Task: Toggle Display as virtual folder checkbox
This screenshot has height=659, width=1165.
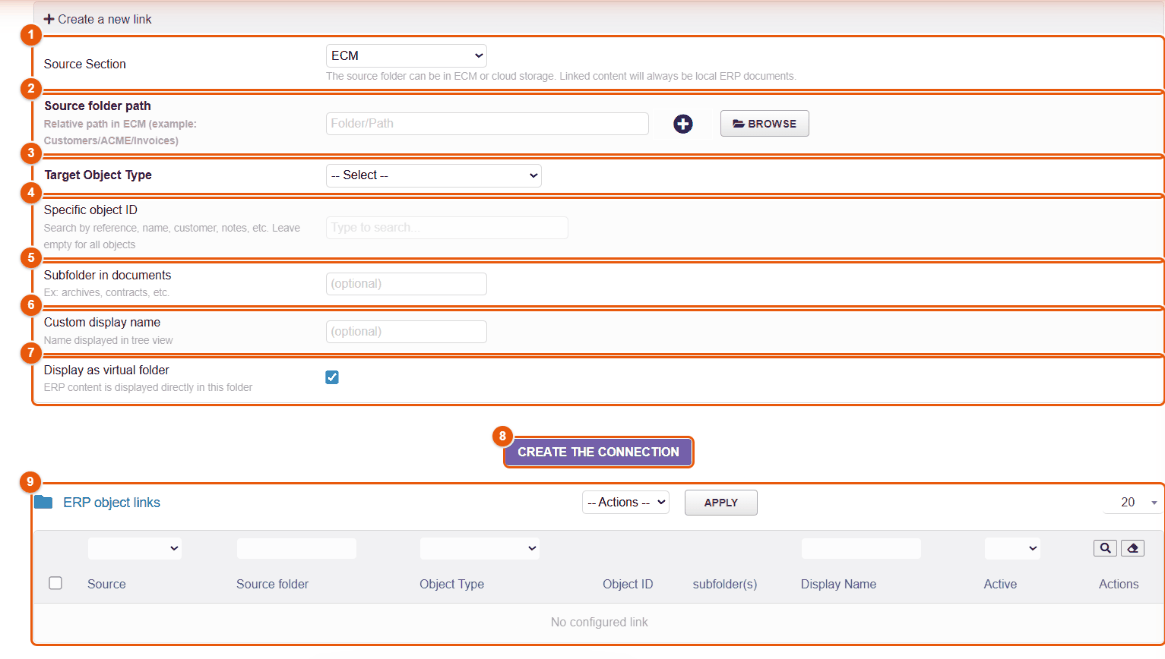Action: [332, 377]
